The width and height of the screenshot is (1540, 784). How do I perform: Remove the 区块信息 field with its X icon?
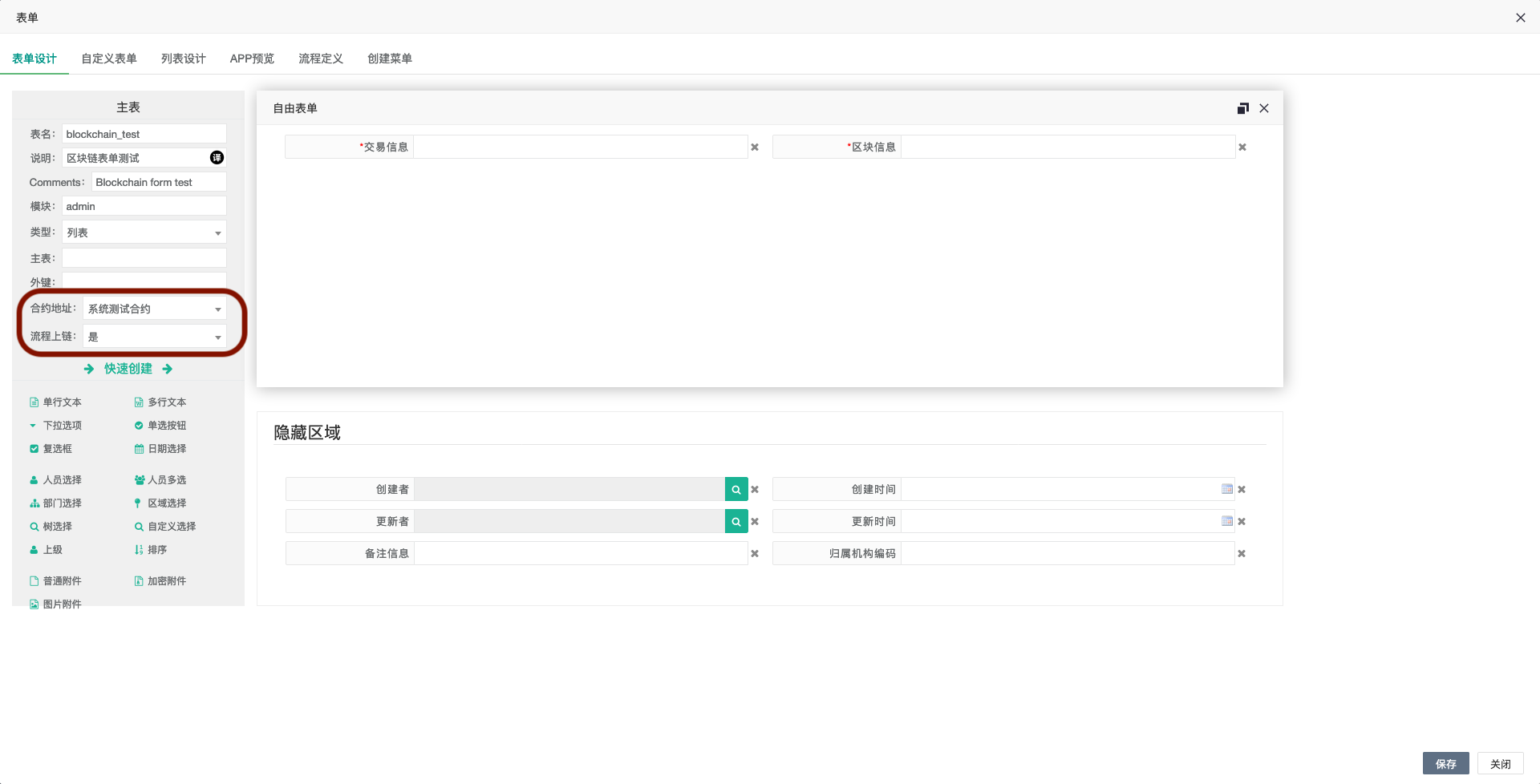point(1242,148)
